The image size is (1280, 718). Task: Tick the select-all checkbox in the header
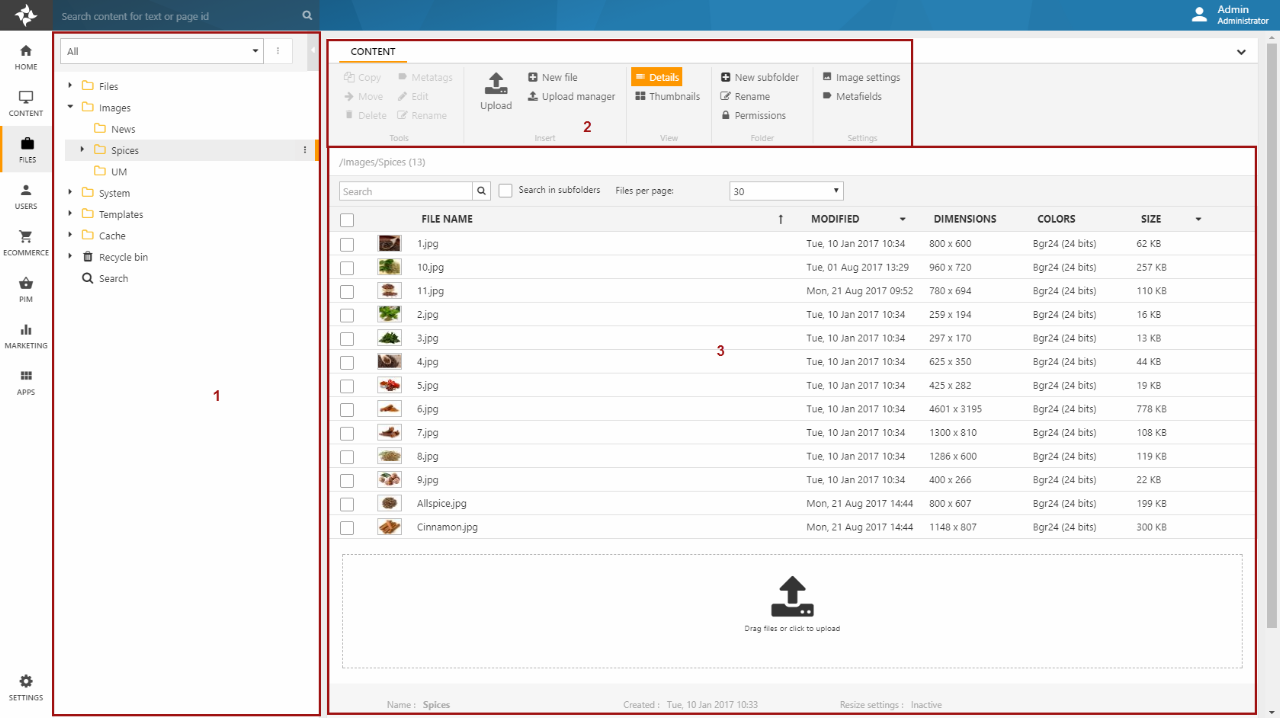coord(347,220)
